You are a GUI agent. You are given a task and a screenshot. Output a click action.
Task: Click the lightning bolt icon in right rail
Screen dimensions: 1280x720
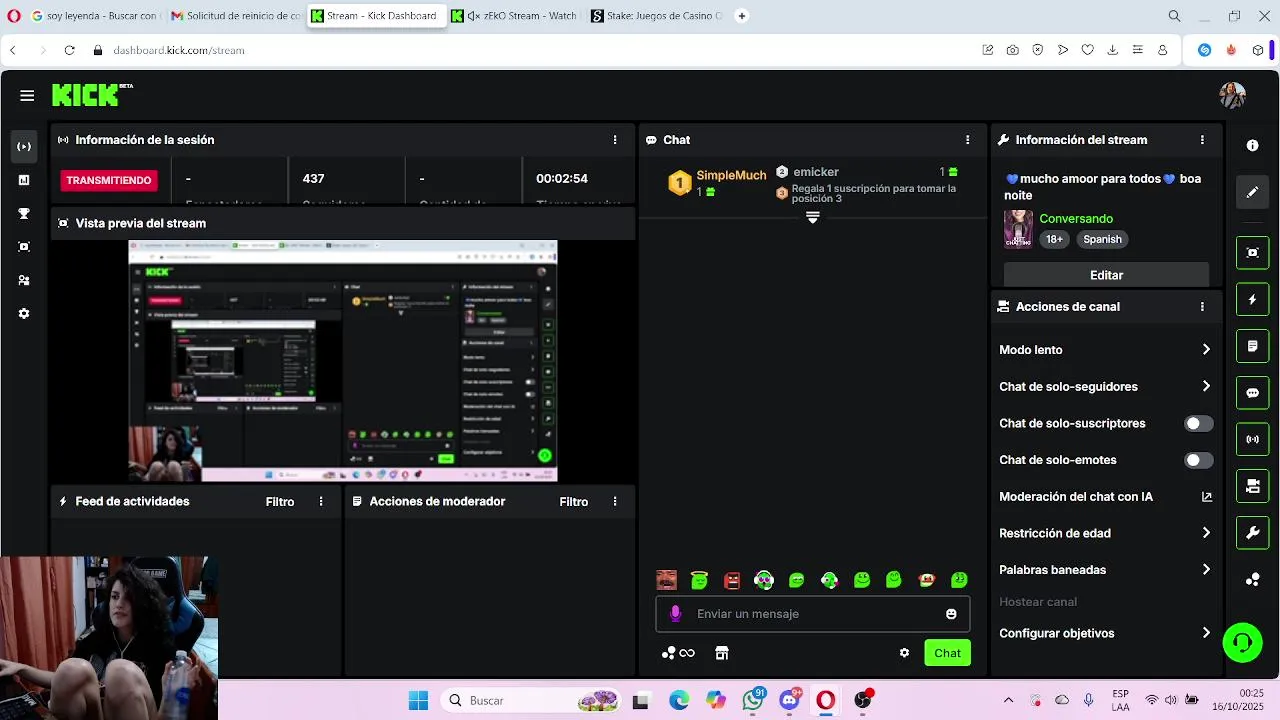point(1252,299)
